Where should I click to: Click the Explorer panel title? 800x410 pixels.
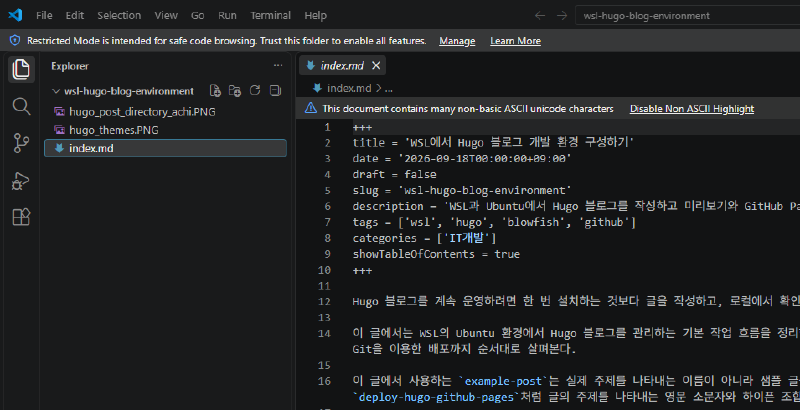pyautogui.click(x=70, y=66)
